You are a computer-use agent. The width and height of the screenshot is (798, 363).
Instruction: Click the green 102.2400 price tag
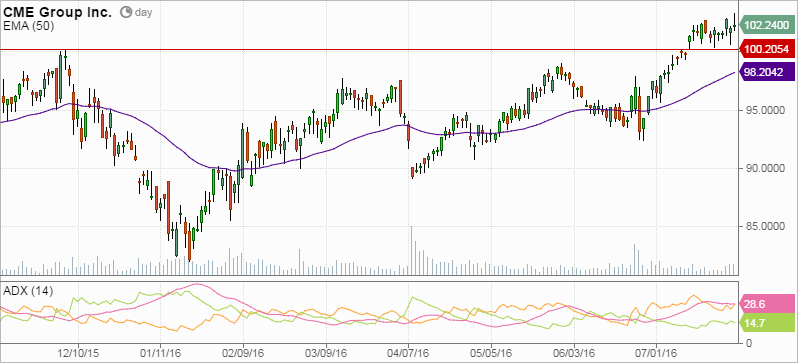[767, 24]
